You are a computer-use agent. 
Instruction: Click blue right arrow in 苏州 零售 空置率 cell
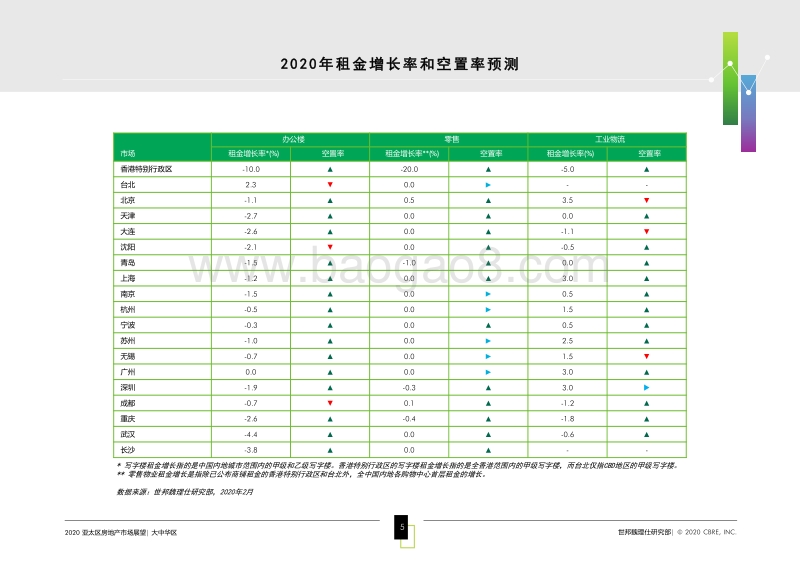click(x=488, y=341)
